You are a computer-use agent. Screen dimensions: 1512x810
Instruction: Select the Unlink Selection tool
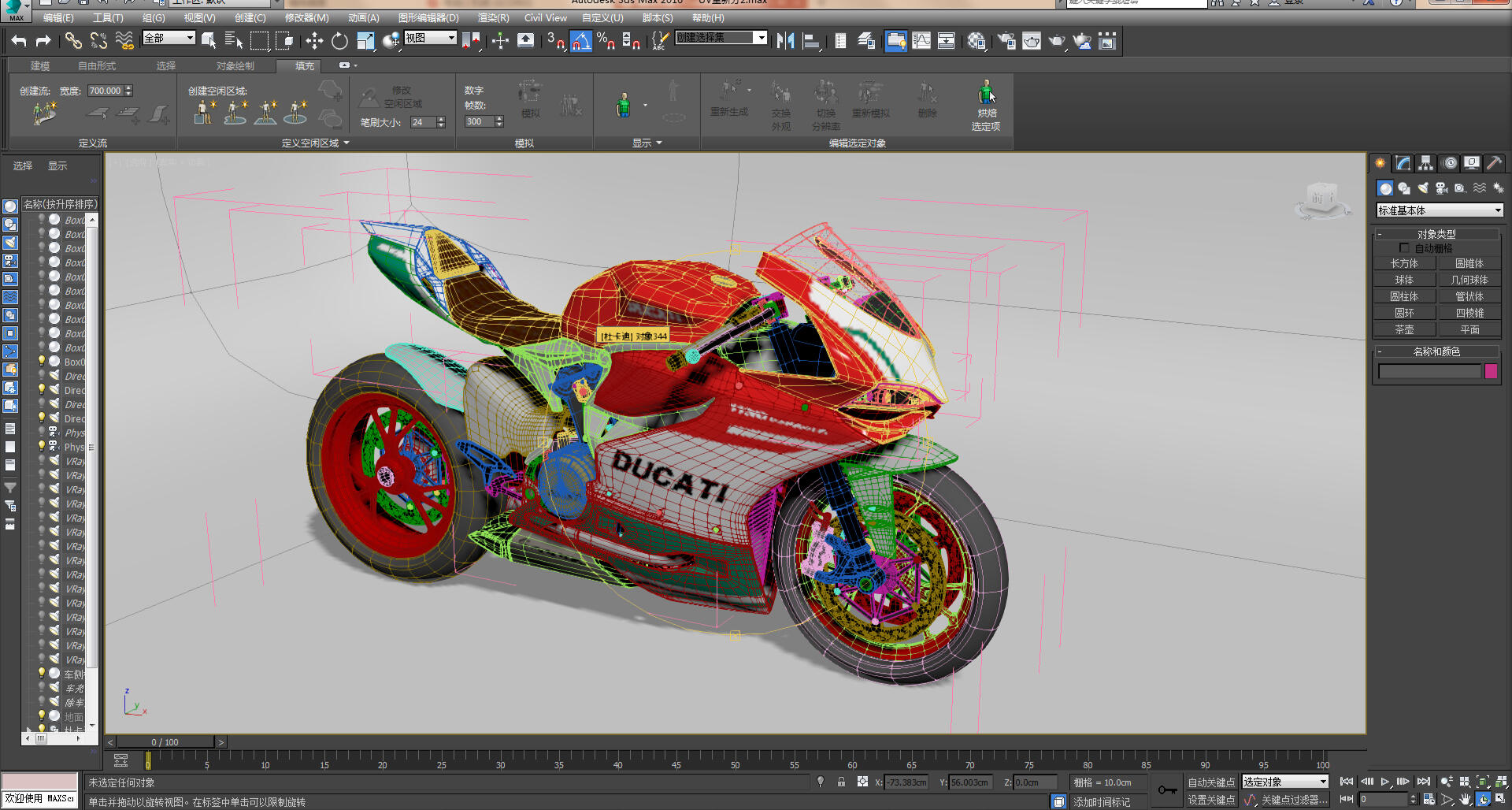point(98,41)
